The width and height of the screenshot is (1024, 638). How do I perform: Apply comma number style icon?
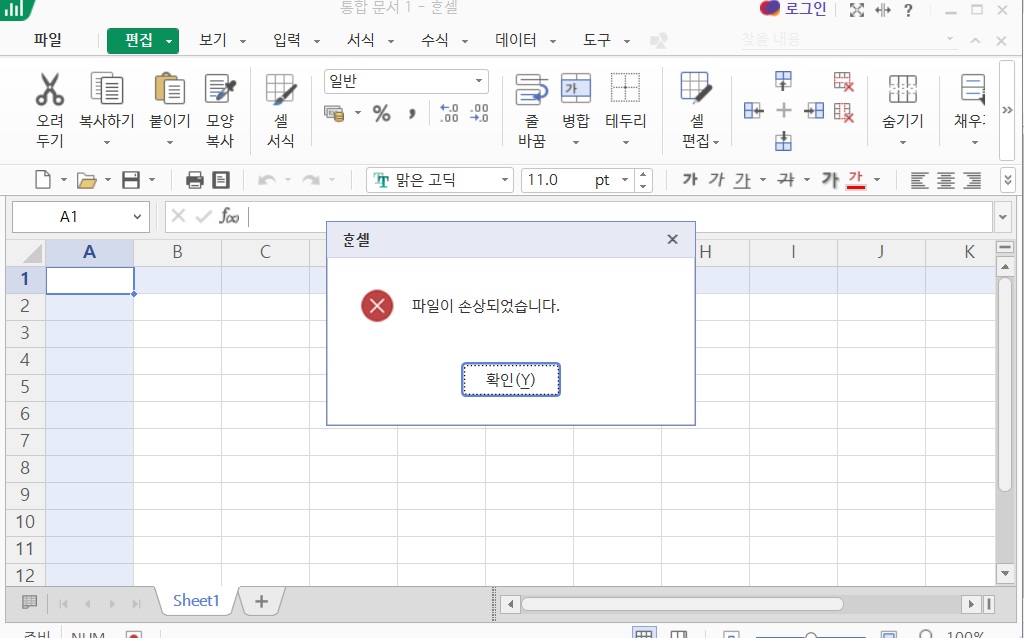coord(412,114)
